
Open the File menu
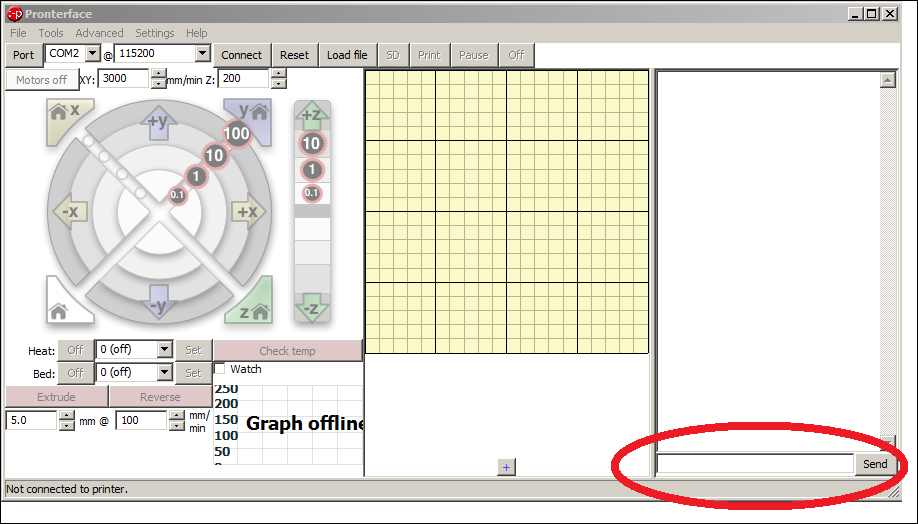pyautogui.click(x=18, y=33)
